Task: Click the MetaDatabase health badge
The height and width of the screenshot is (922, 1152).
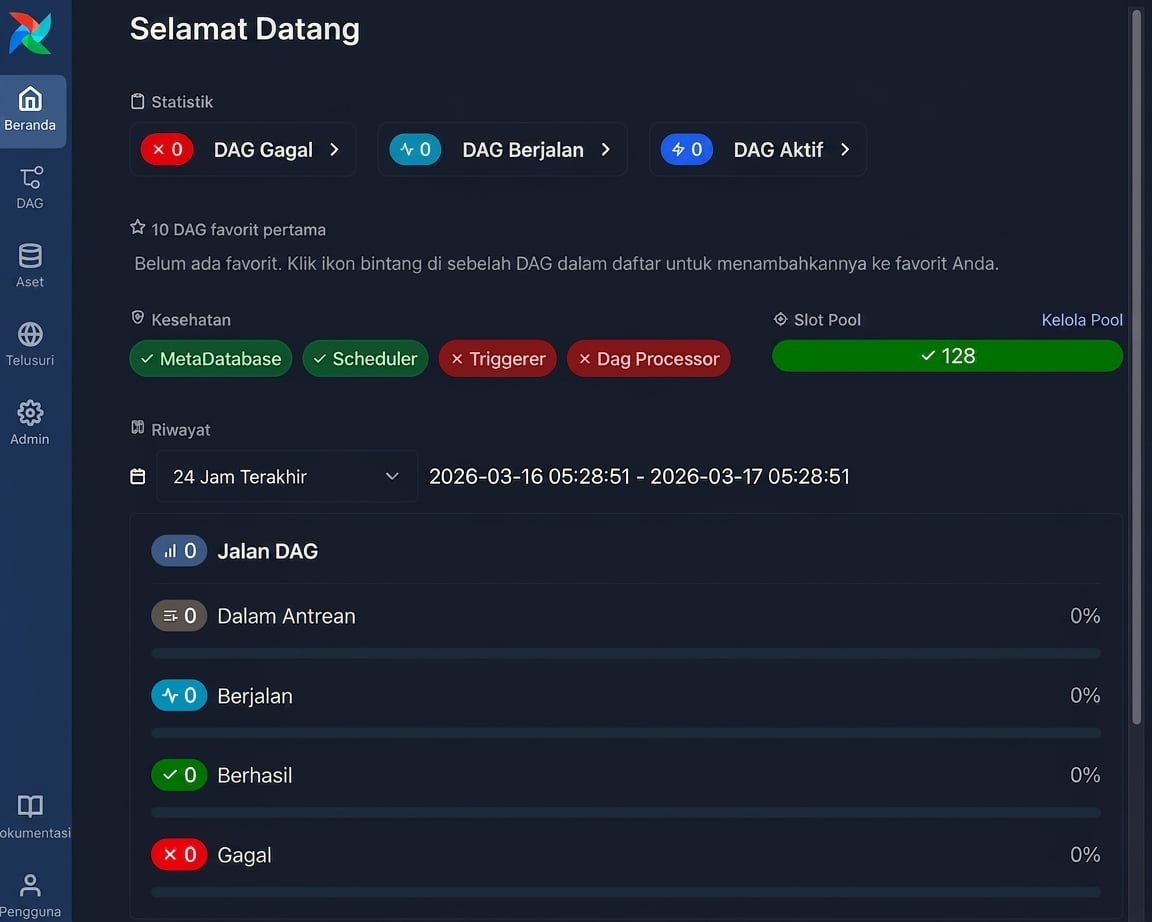Action: click(x=211, y=359)
